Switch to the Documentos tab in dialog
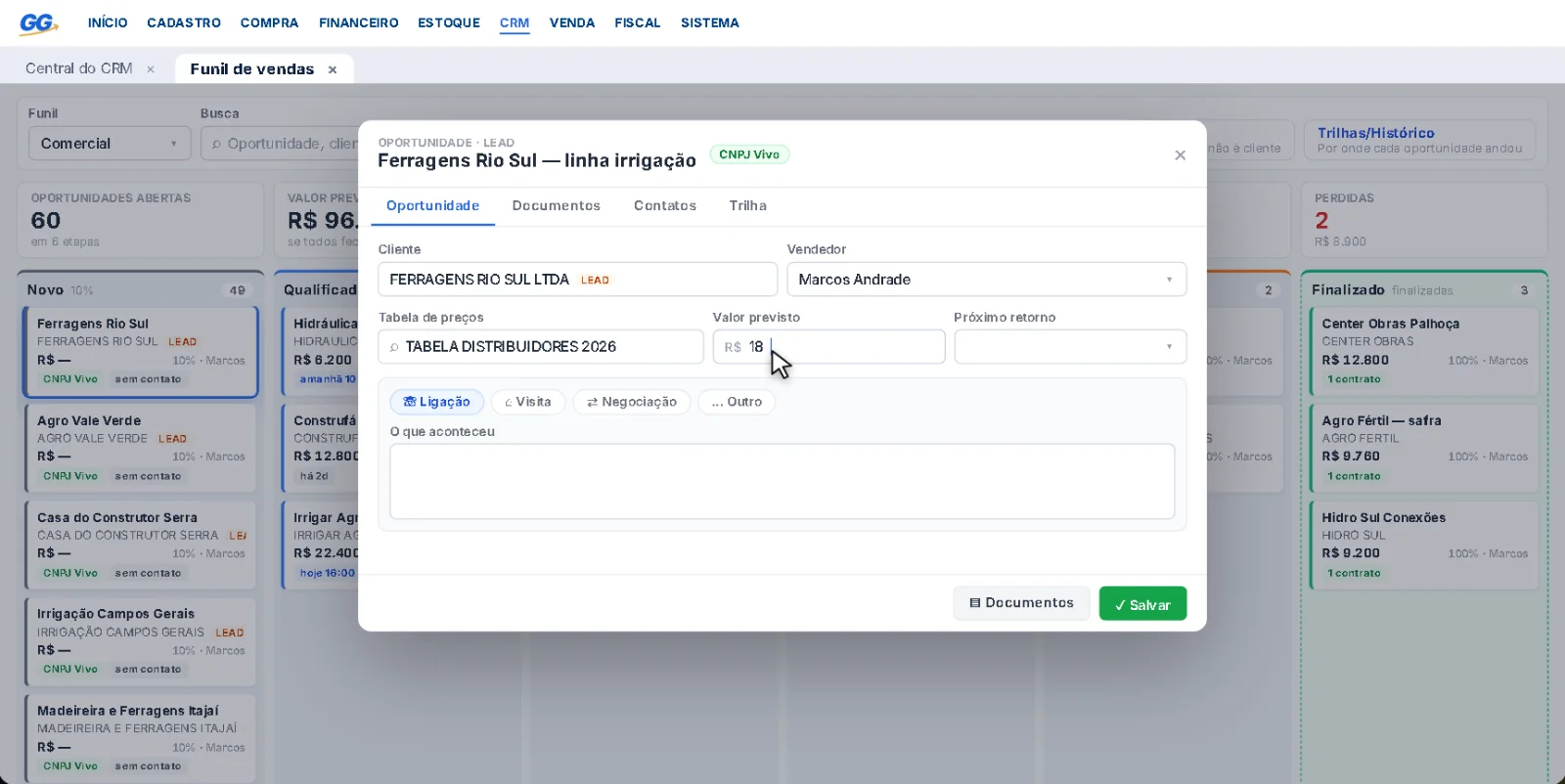The width and height of the screenshot is (1565, 784). [x=556, y=205]
